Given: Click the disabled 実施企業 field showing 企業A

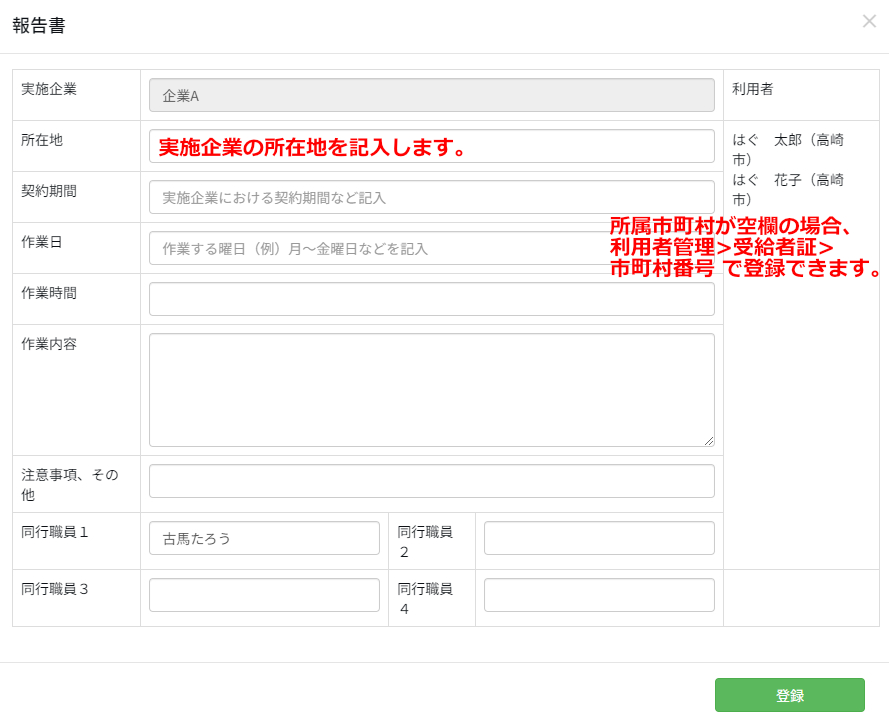Looking at the screenshot, I should coord(431,95).
